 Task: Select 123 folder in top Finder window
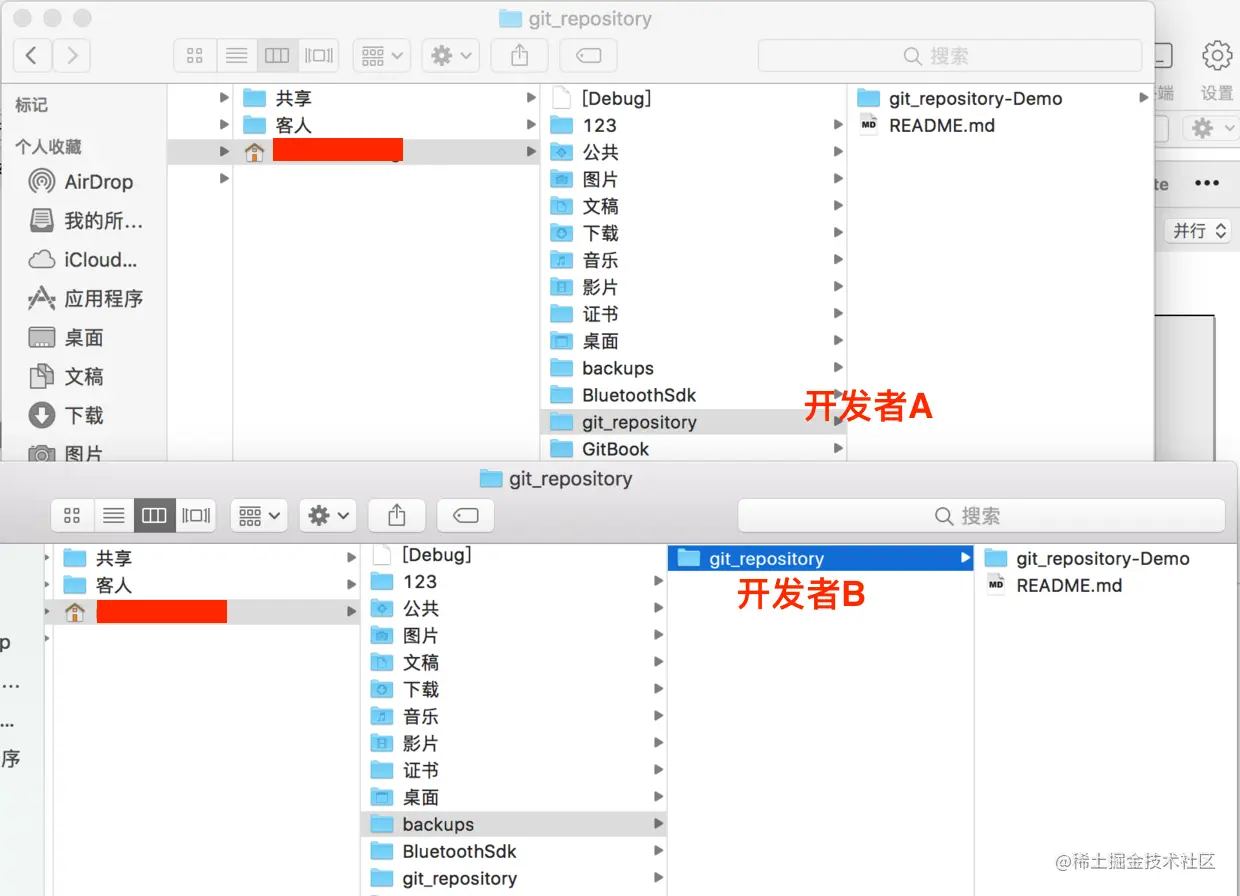click(x=694, y=125)
